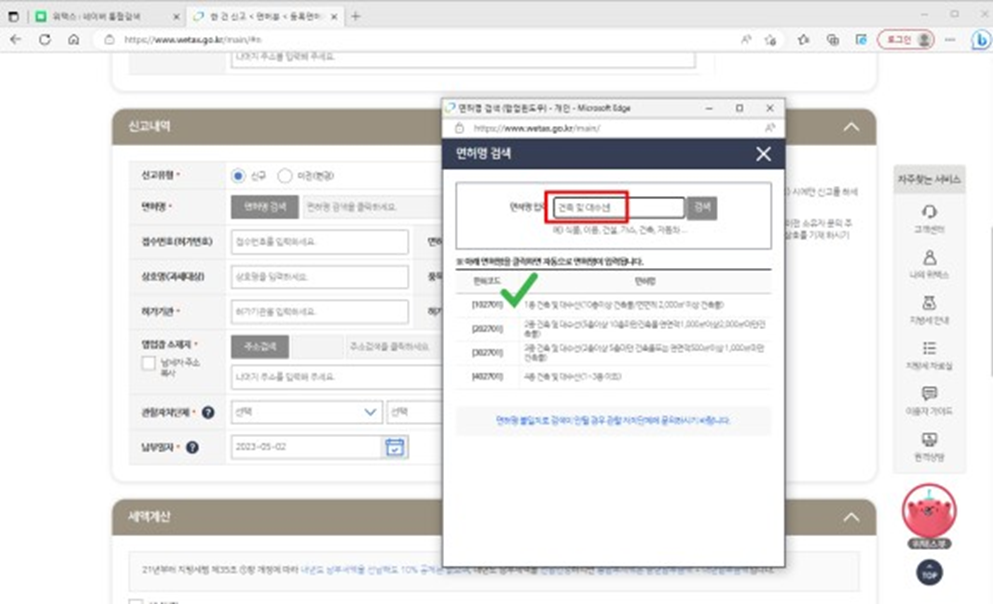Click the 지방세 안내 money bag icon
The width and height of the screenshot is (993, 604).
(x=930, y=302)
